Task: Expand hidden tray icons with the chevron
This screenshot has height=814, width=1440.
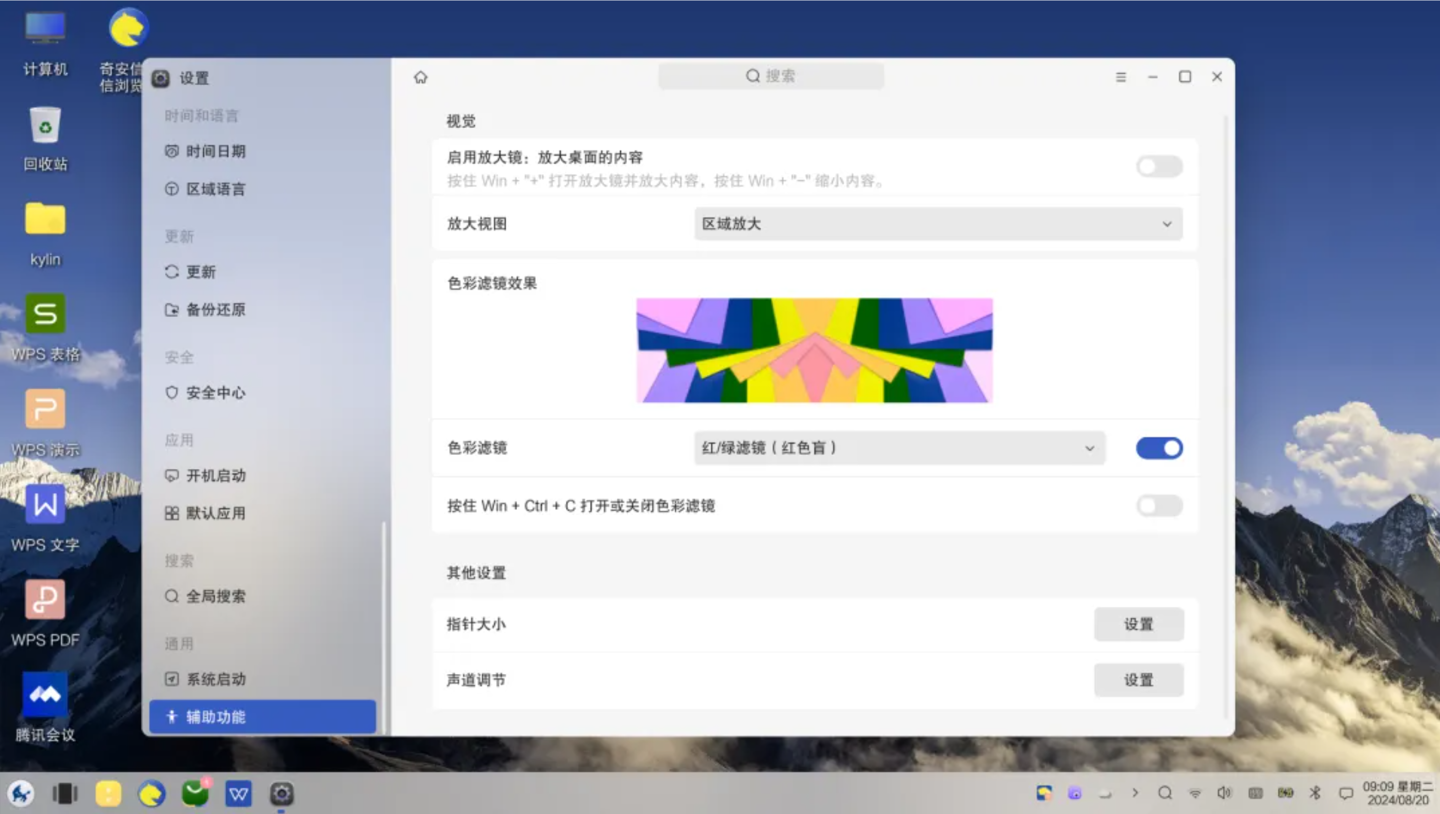Action: pos(1134,793)
